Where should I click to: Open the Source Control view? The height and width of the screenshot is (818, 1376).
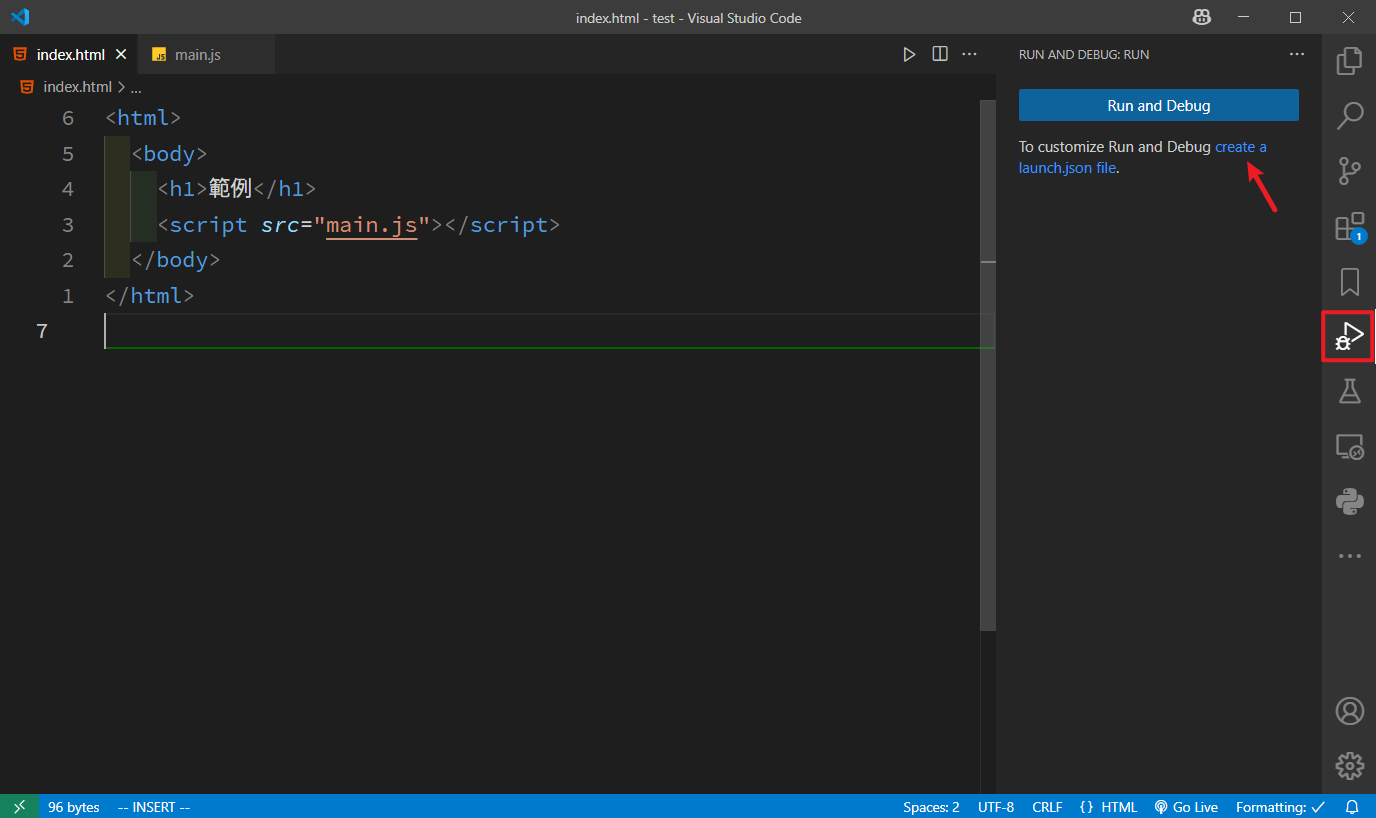point(1349,171)
